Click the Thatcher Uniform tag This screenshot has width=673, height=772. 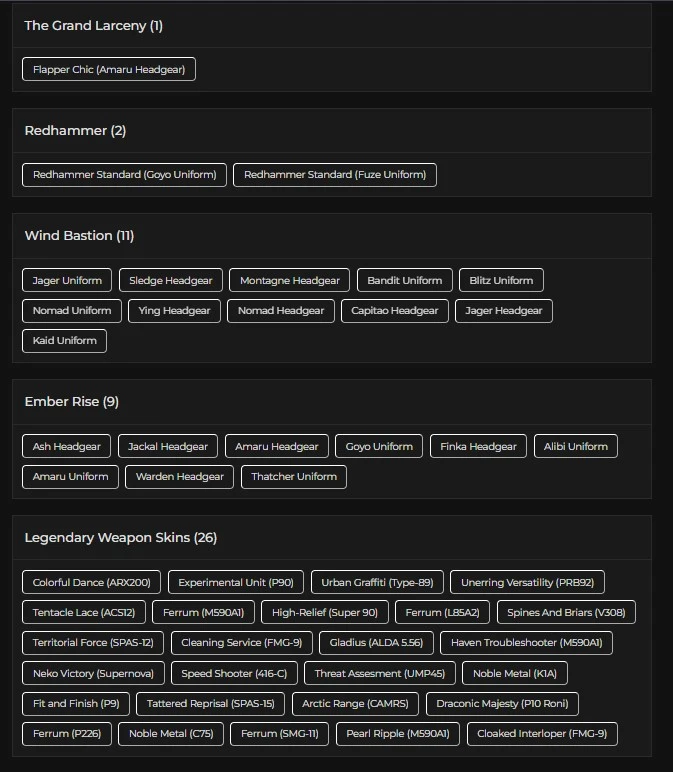click(294, 476)
